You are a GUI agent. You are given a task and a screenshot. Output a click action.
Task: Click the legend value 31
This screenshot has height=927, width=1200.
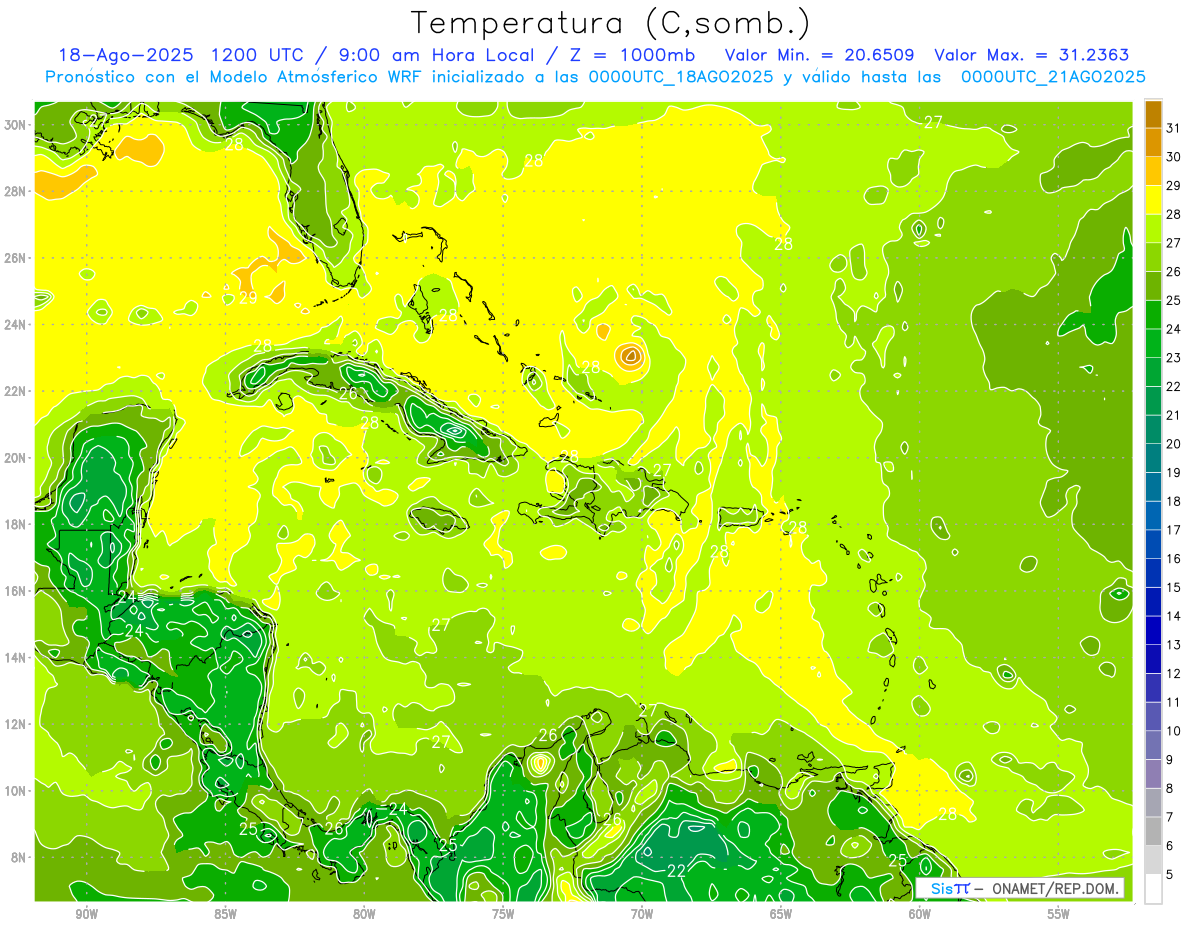pyautogui.click(x=1174, y=128)
